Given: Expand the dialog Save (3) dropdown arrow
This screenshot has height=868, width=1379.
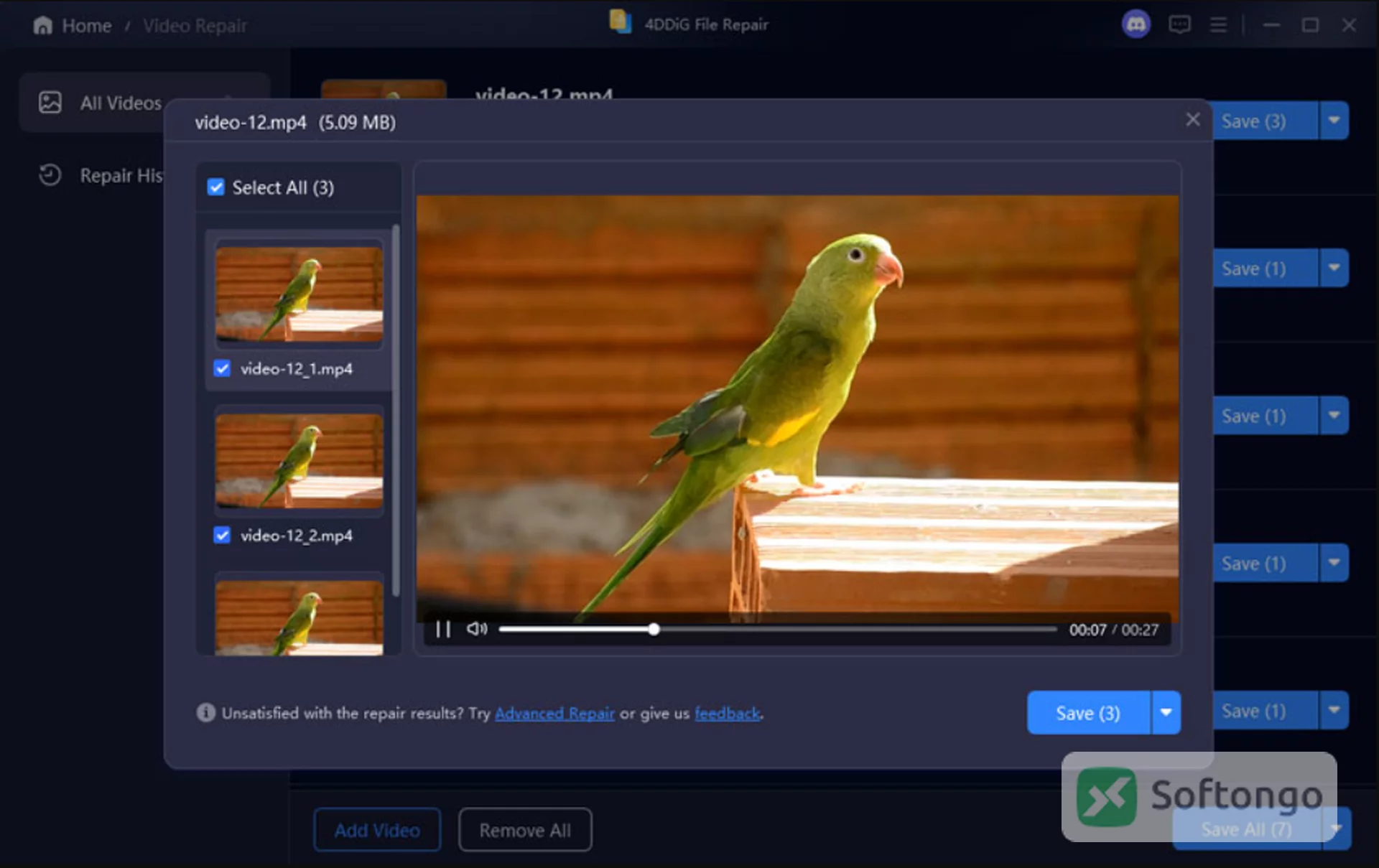Looking at the screenshot, I should pyautogui.click(x=1166, y=713).
